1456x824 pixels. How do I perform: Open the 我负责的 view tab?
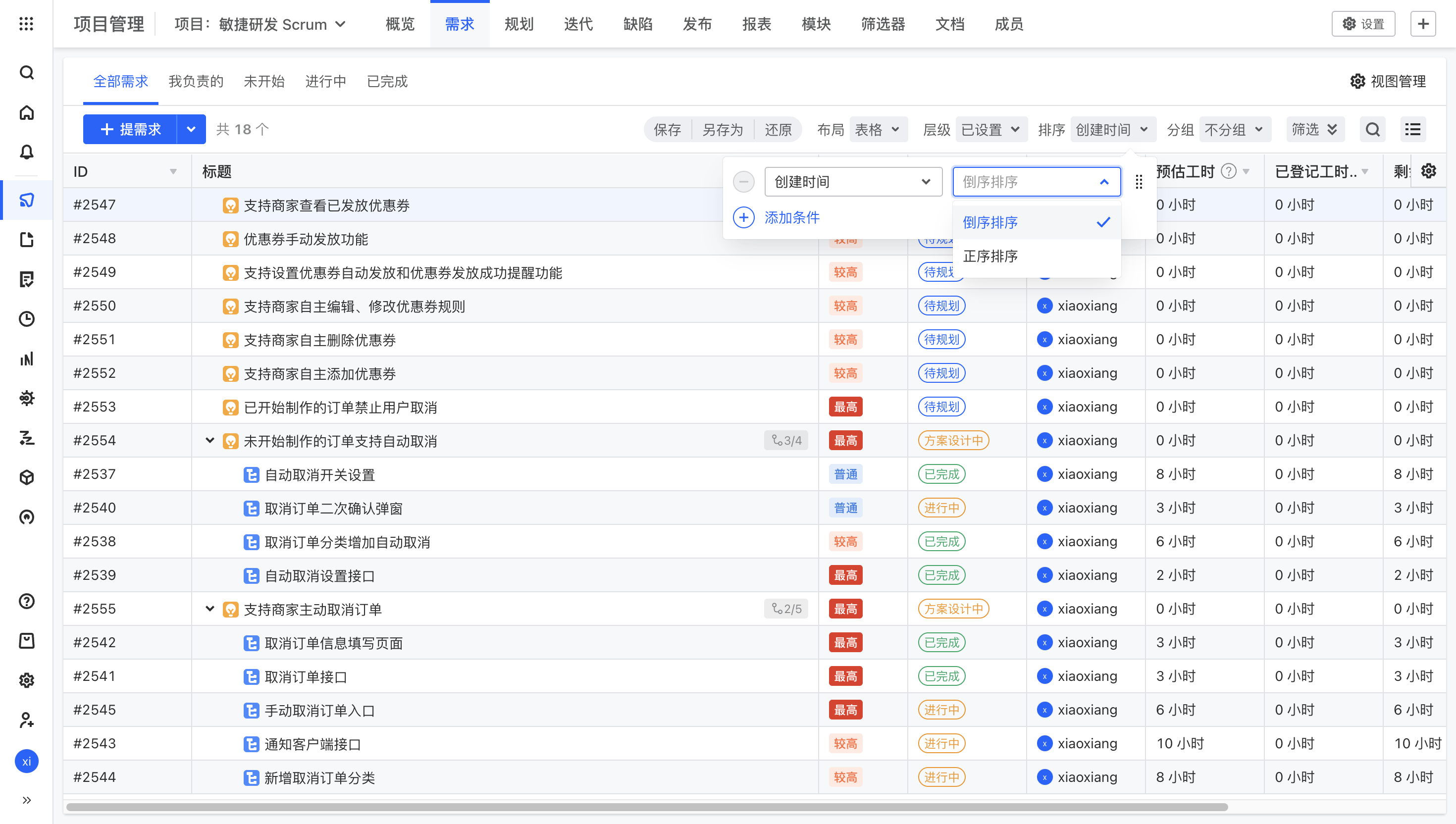(x=196, y=82)
